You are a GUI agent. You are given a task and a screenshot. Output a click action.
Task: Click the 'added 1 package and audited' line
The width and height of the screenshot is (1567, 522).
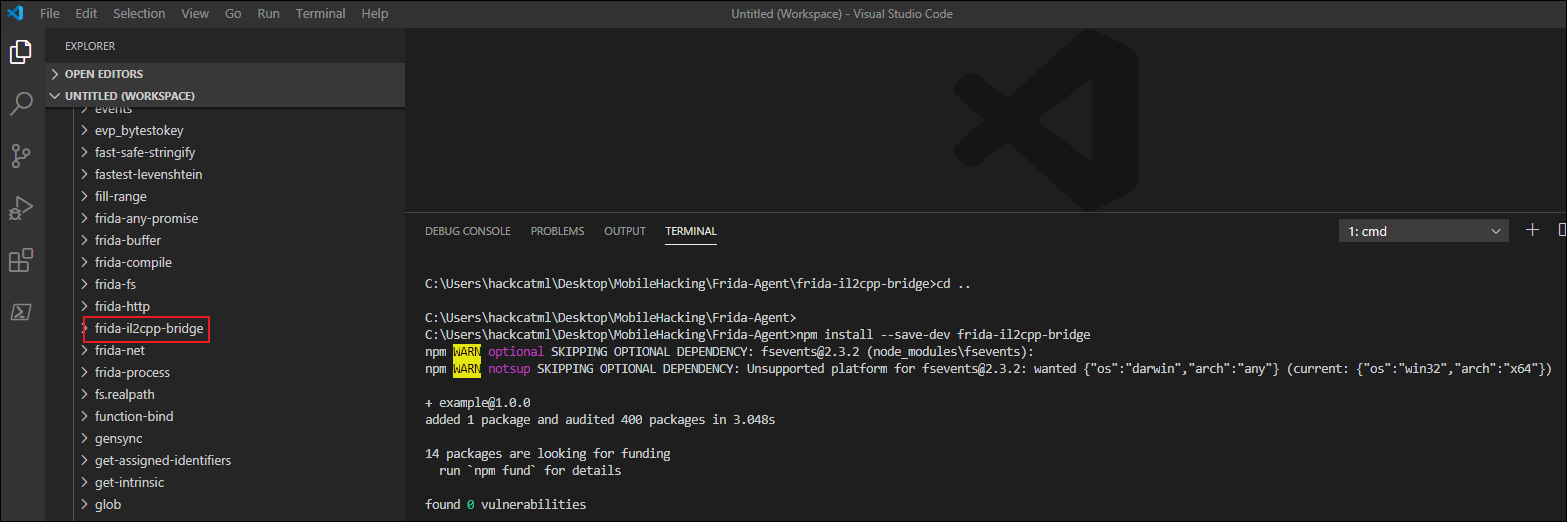[x=600, y=419]
